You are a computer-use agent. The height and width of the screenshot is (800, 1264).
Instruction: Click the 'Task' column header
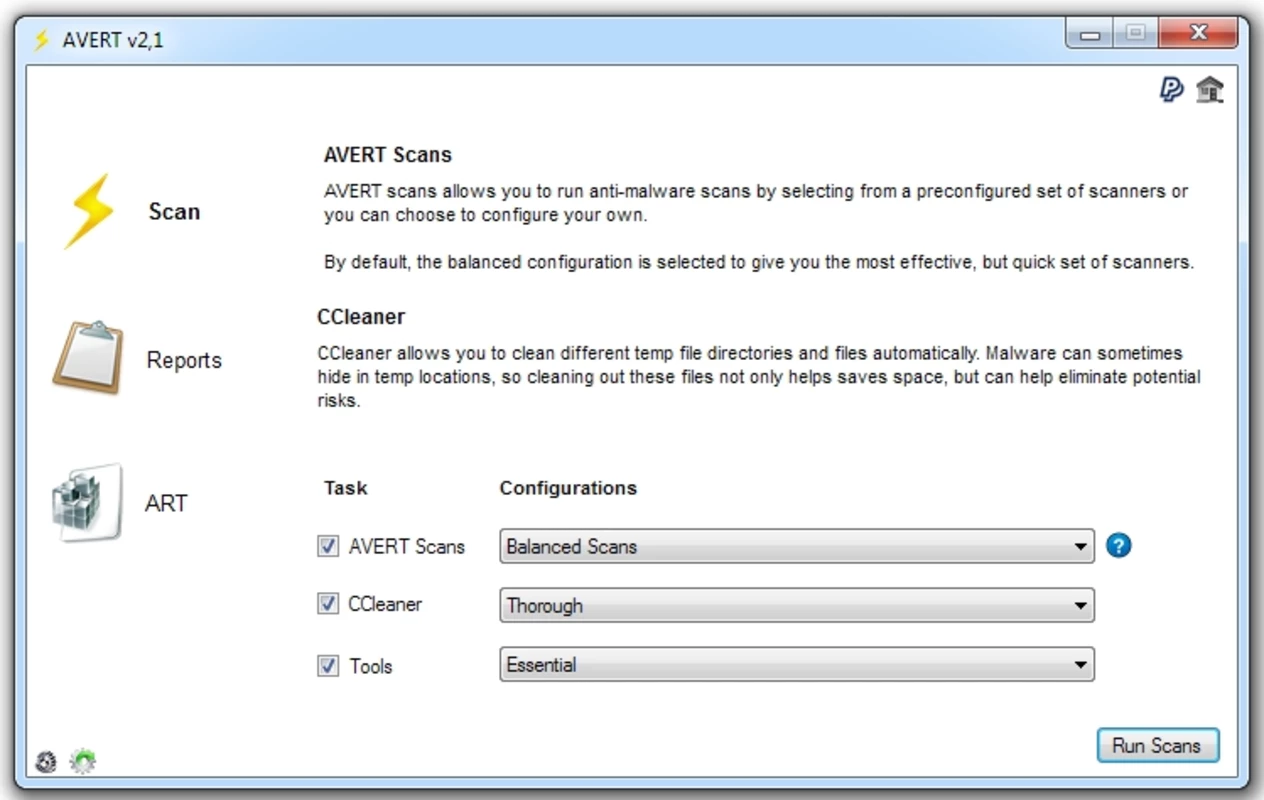(346, 488)
